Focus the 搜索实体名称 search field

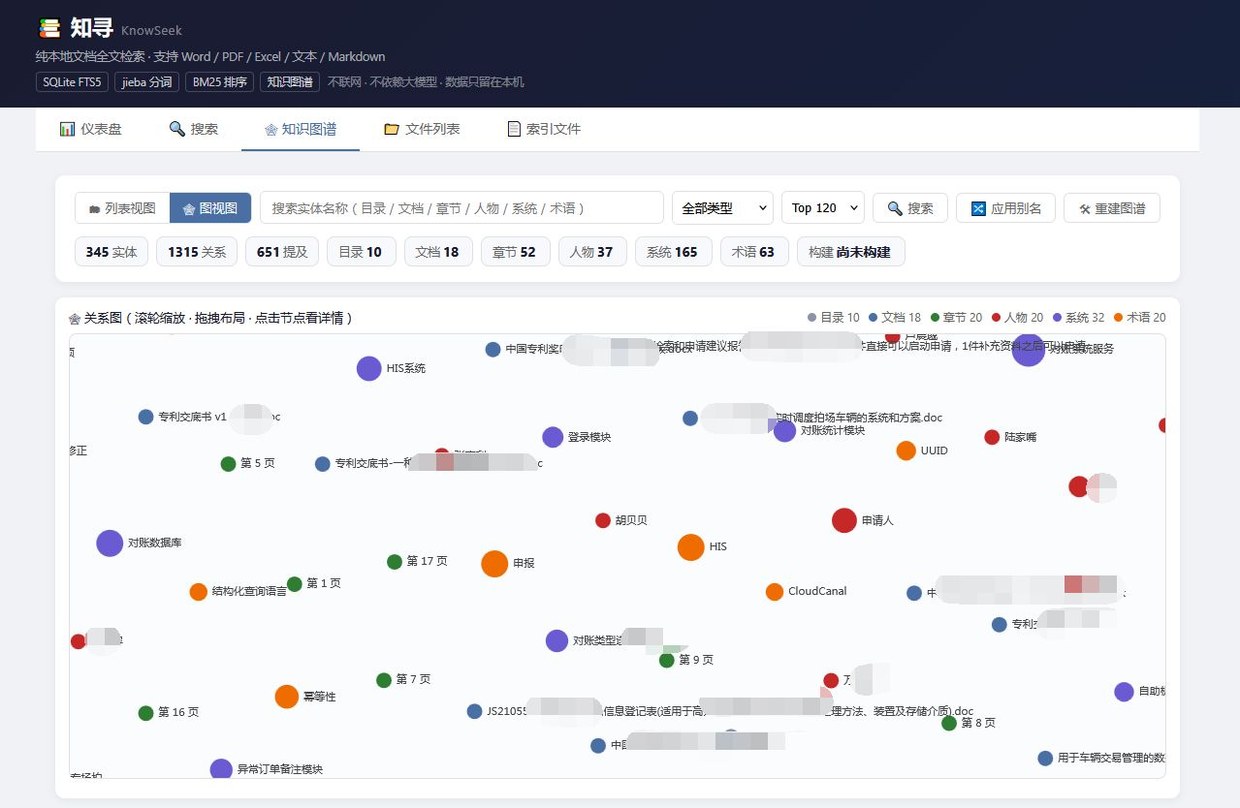coord(462,208)
